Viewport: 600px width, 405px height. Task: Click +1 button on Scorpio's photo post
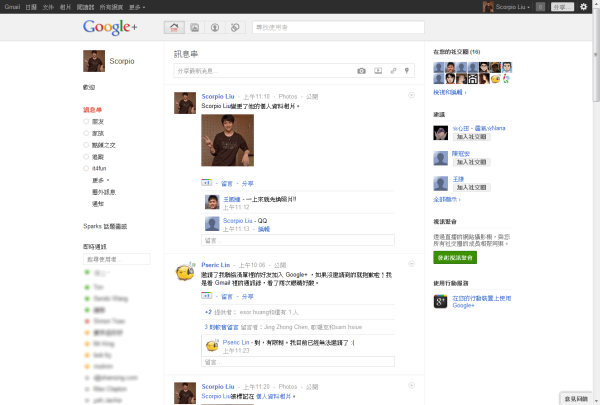pos(207,183)
